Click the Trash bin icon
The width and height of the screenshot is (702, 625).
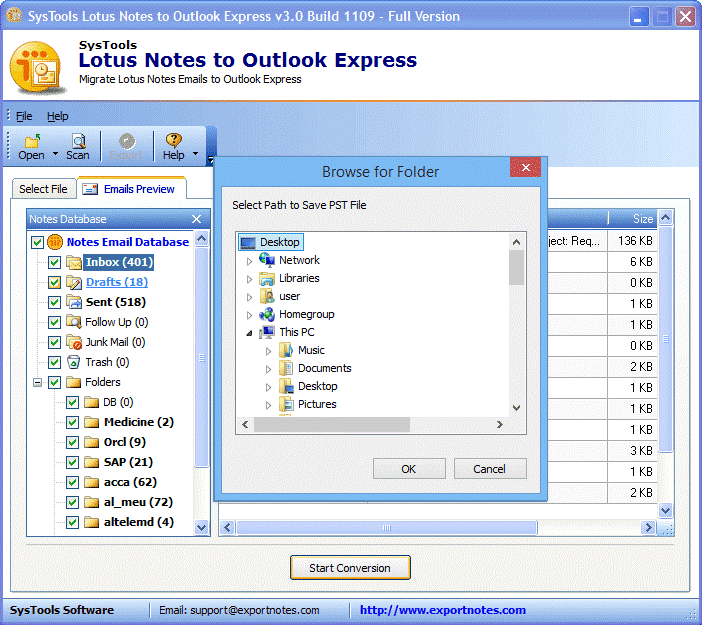pos(73,362)
